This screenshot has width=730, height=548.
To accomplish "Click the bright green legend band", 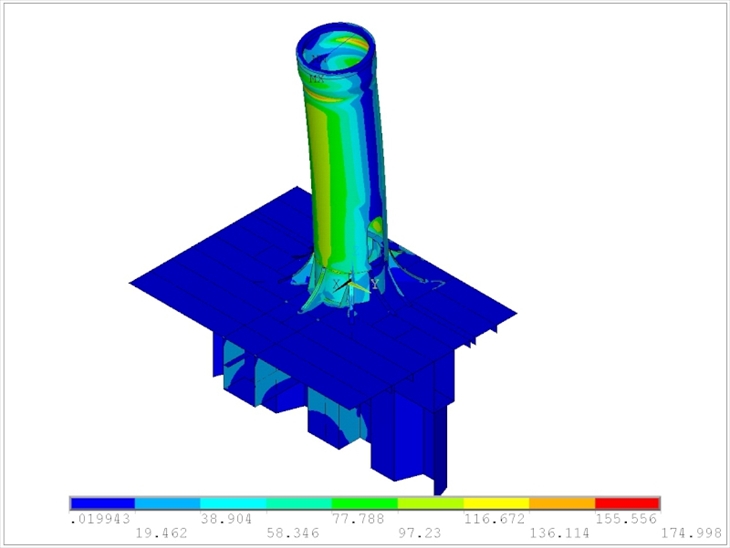I will click(364, 503).
